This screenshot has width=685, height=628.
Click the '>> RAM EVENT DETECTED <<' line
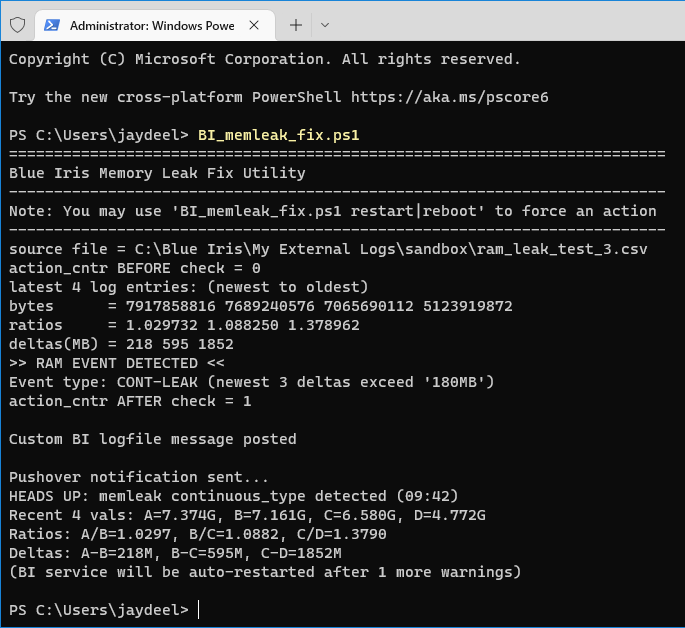tap(117, 363)
